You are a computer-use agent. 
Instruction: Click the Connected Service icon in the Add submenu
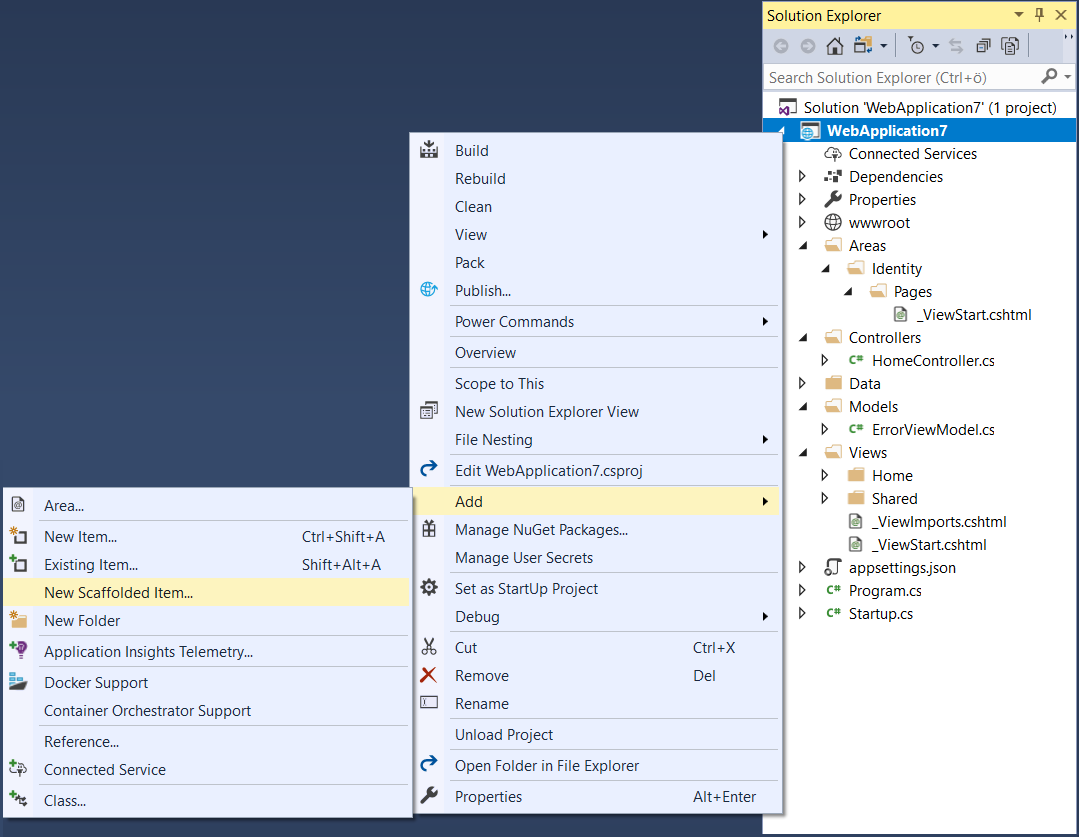[18, 768]
